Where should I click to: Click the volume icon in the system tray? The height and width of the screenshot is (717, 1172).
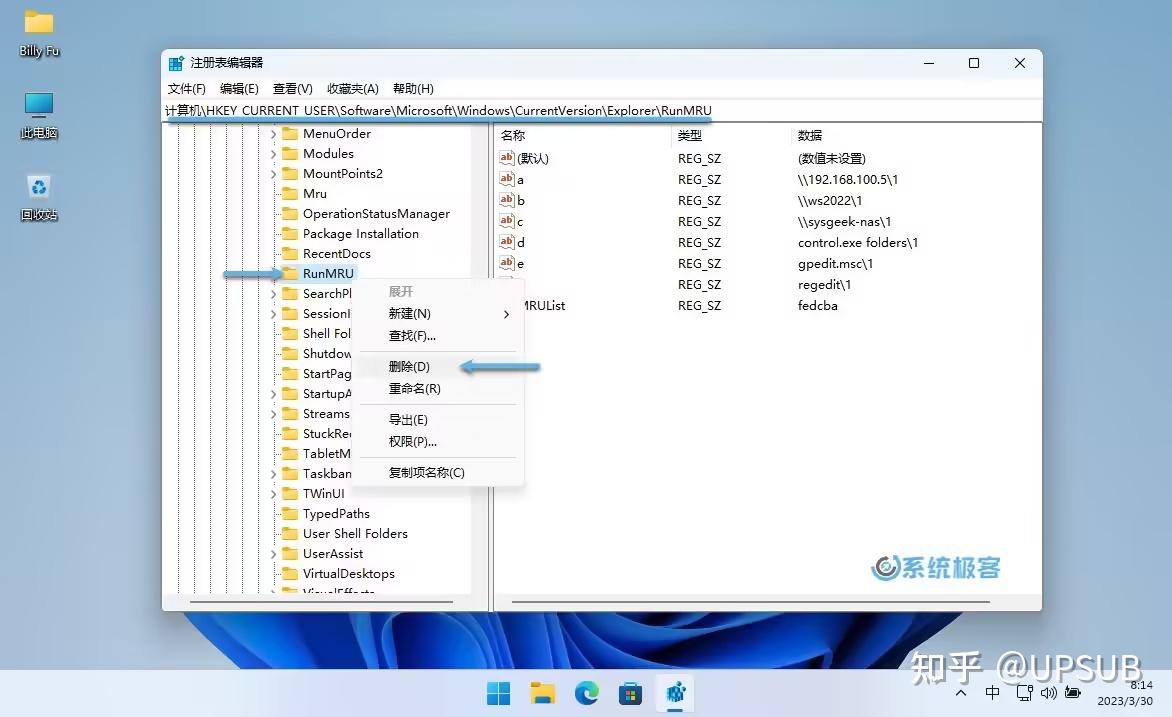[x=1048, y=691]
